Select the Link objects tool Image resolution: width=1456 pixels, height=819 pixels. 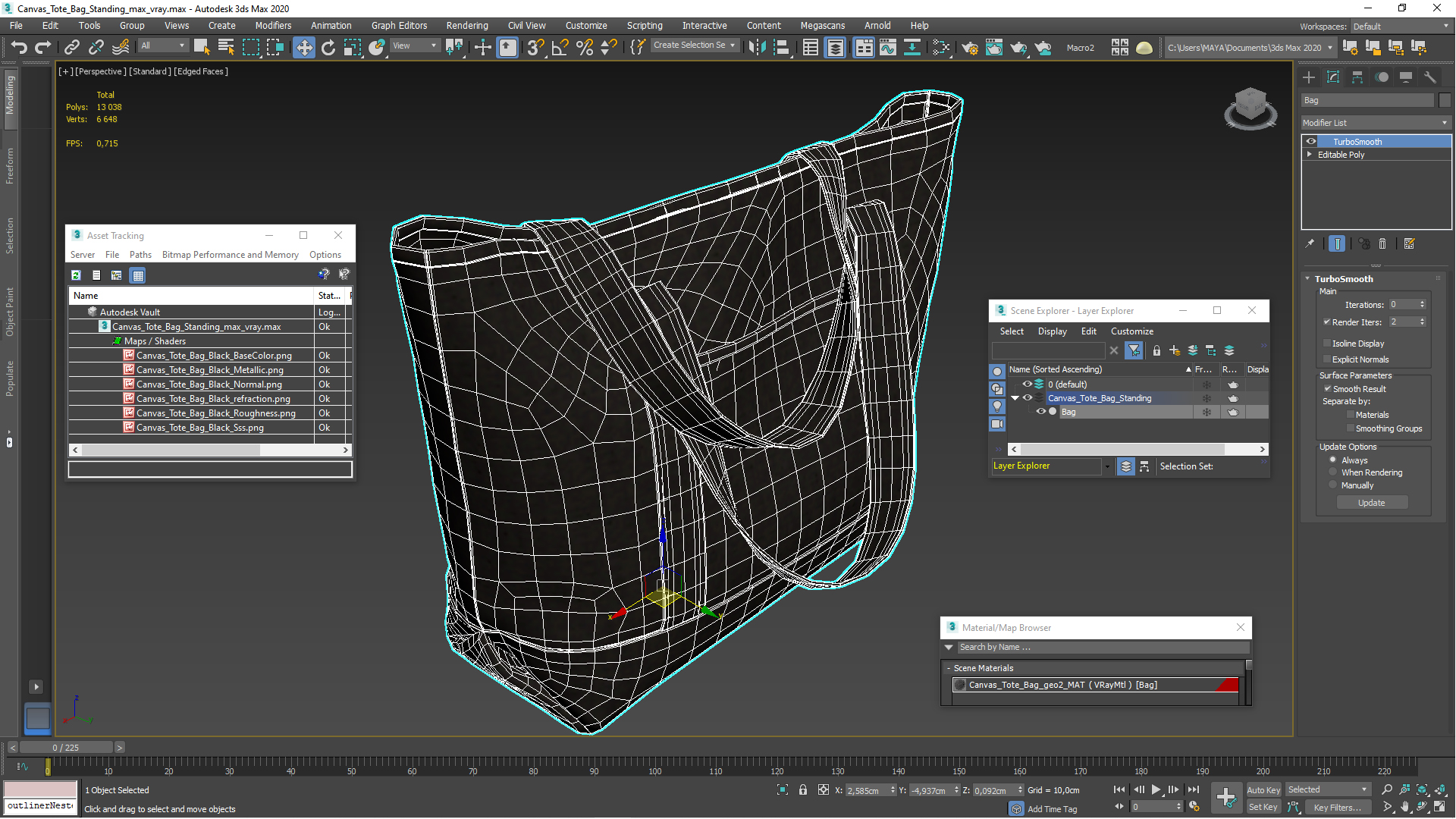pyautogui.click(x=72, y=47)
